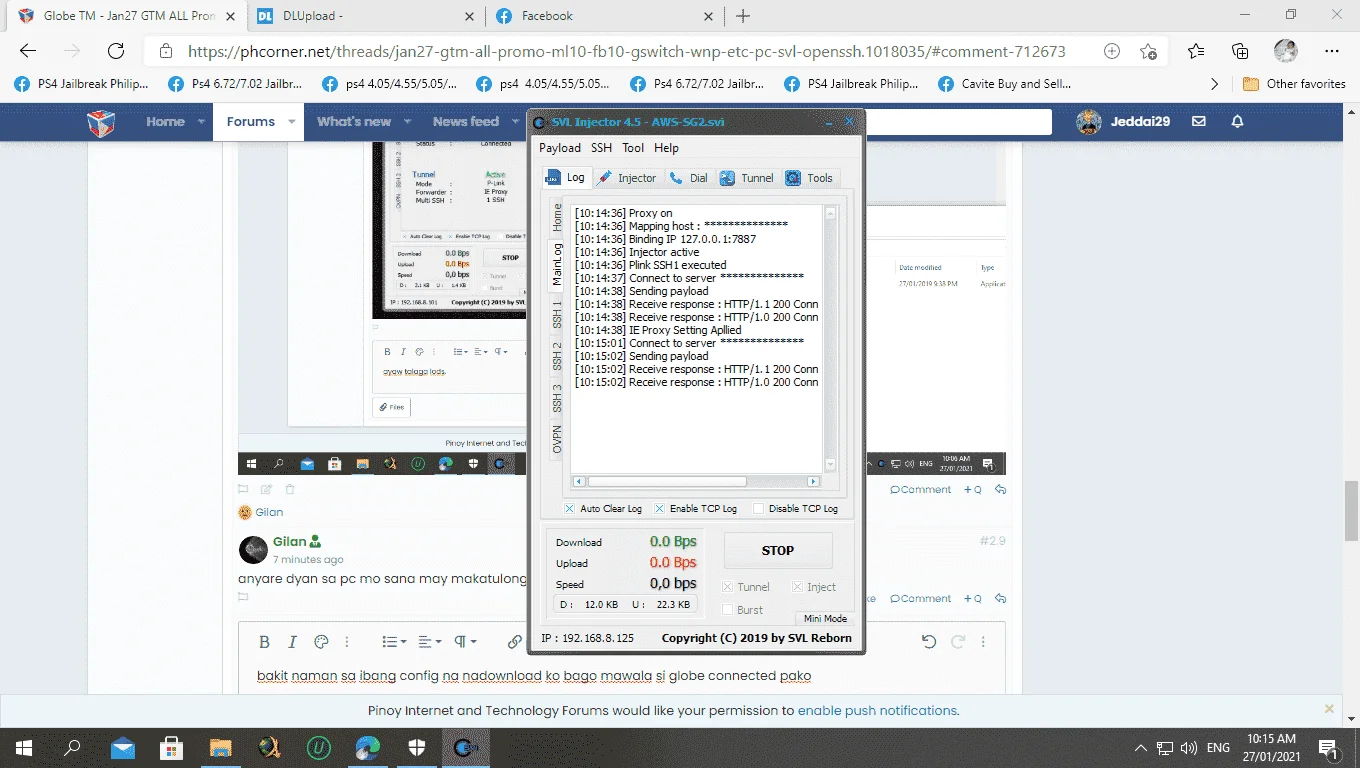Image resolution: width=1360 pixels, height=768 pixels.
Task: Switch to the Tunnel tab
Action: coord(746,178)
